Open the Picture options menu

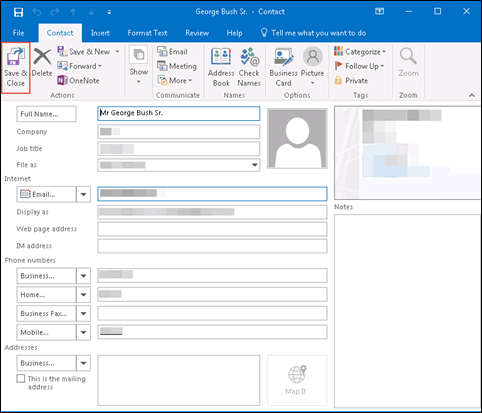(312, 66)
